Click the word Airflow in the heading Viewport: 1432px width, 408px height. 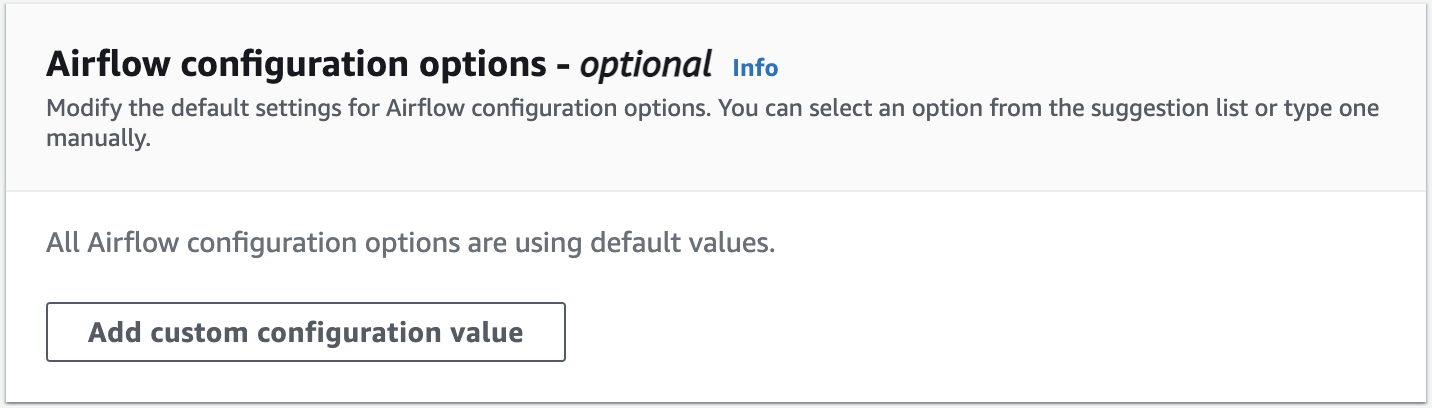(x=110, y=65)
